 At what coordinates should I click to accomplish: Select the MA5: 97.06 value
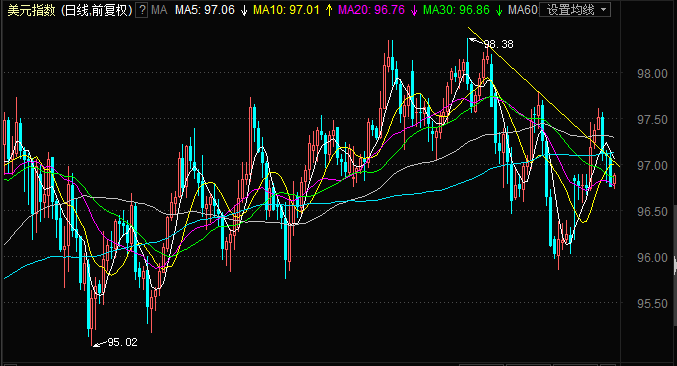(x=205, y=10)
